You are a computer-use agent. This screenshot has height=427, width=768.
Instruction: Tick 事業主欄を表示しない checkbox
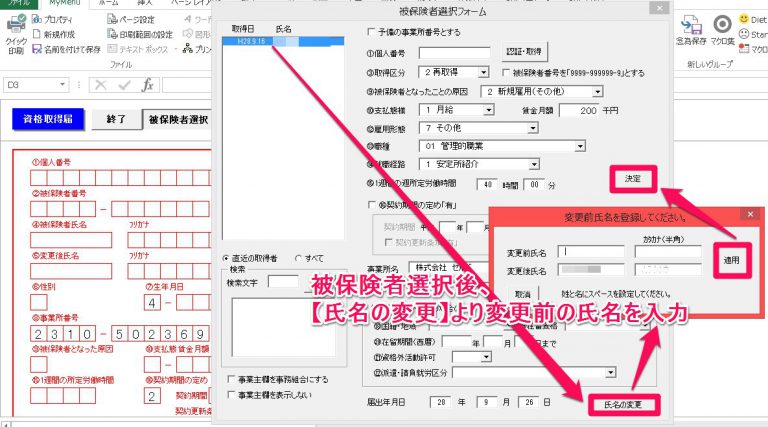(x=231, y=395)
